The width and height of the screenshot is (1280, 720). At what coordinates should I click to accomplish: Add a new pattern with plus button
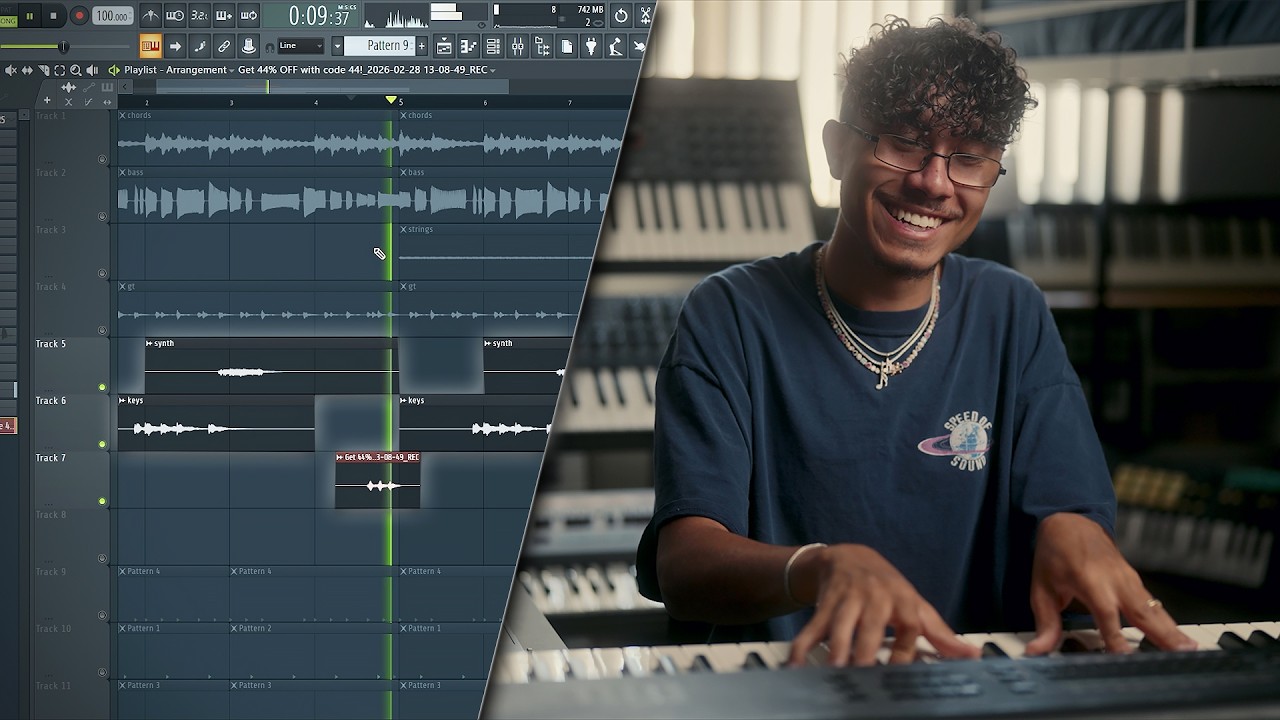pos(421,46)
